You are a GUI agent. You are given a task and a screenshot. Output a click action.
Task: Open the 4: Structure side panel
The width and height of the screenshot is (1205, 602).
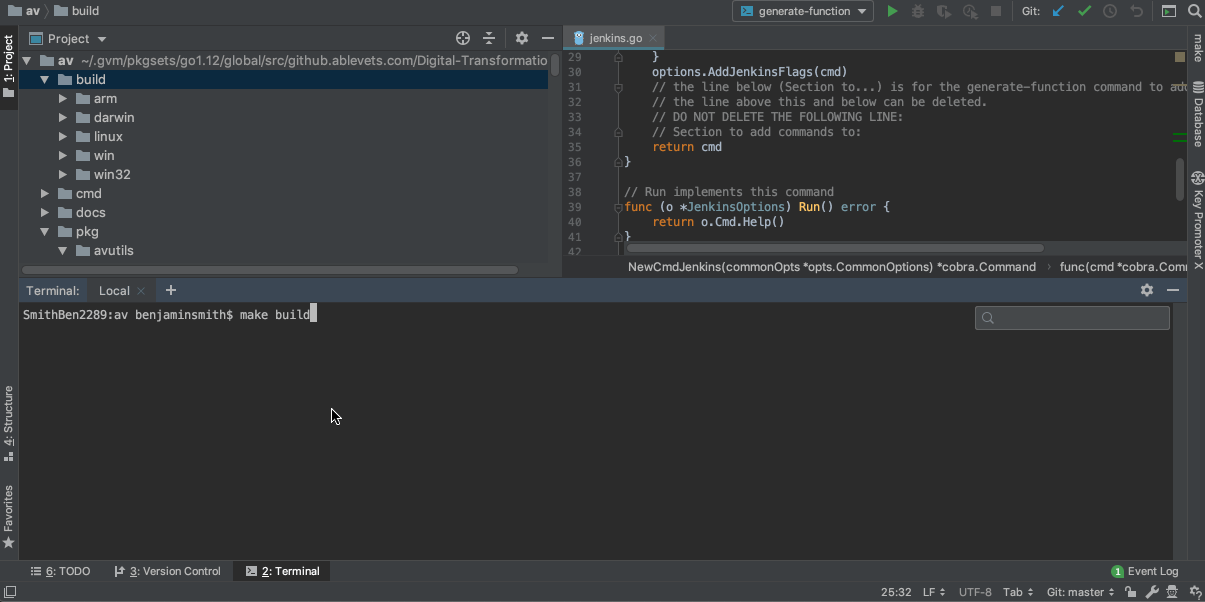click(x=8, y=423)
